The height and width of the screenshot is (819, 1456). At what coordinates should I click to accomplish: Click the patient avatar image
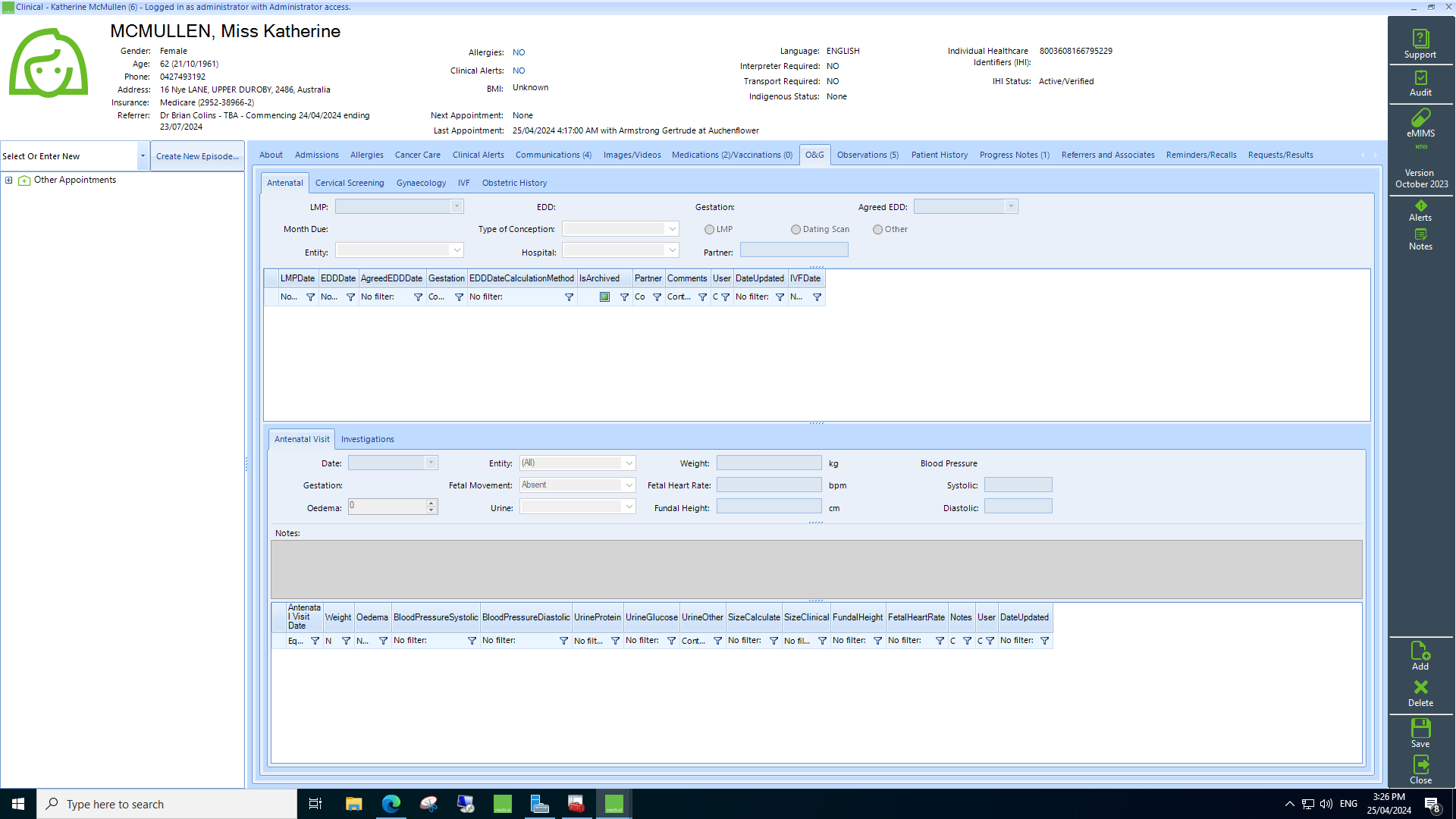coord(49,63)
